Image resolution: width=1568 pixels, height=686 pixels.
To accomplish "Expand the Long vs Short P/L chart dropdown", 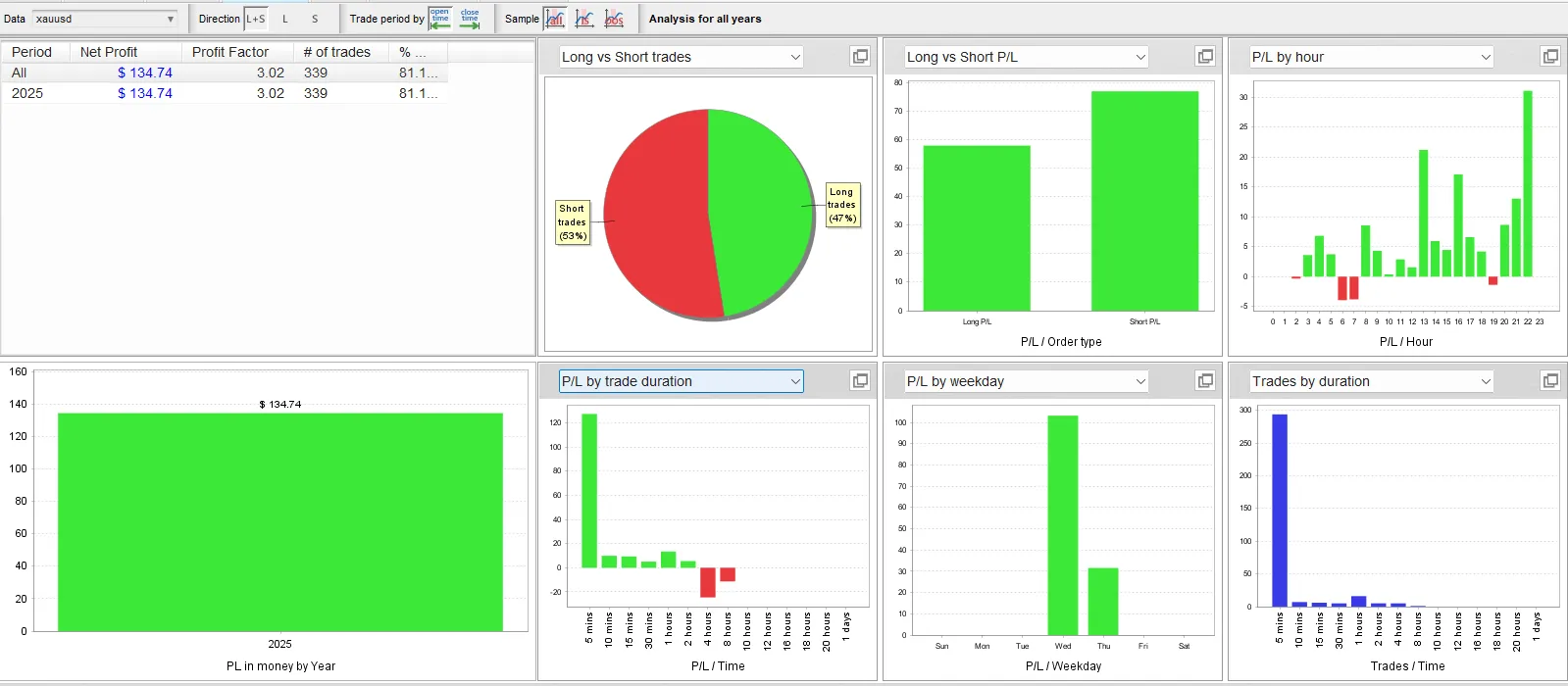I will click(1140, 57).
